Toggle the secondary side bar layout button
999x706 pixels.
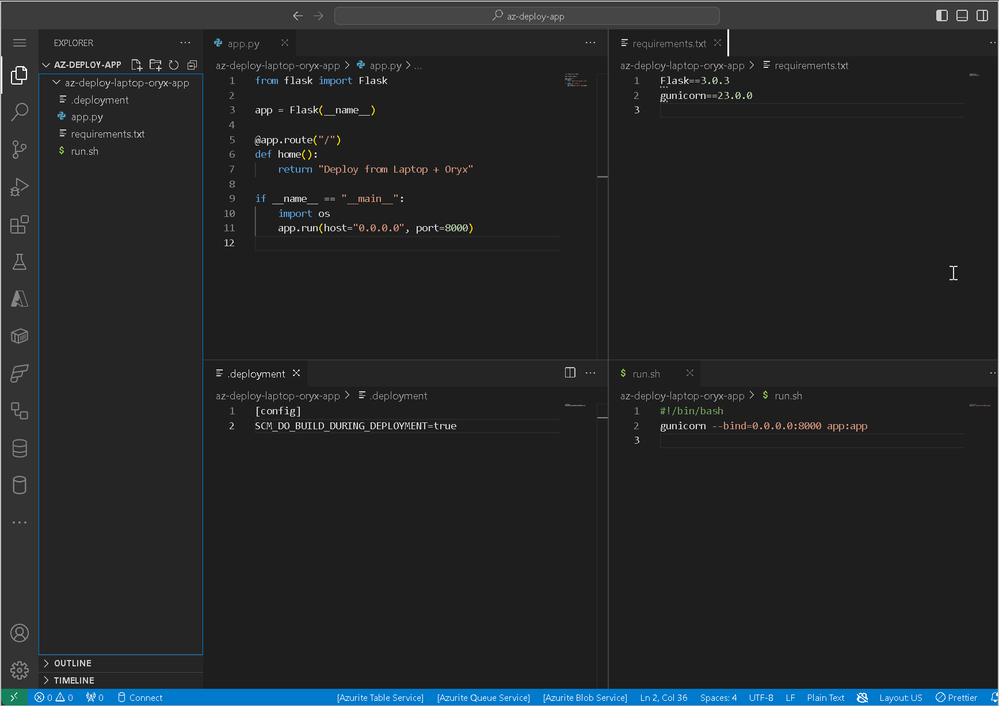click(981, 16)
